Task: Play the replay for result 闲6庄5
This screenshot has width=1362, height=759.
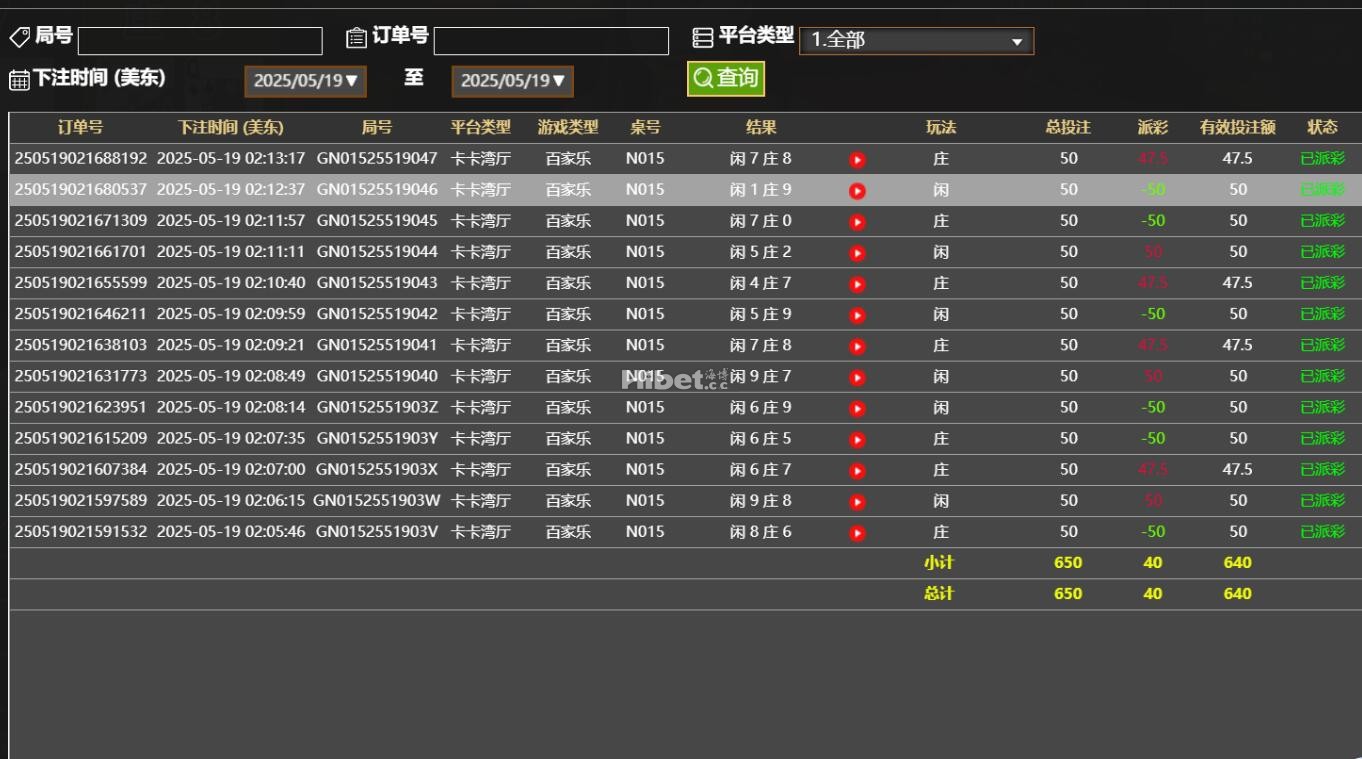Action: [x=857, y=438]
